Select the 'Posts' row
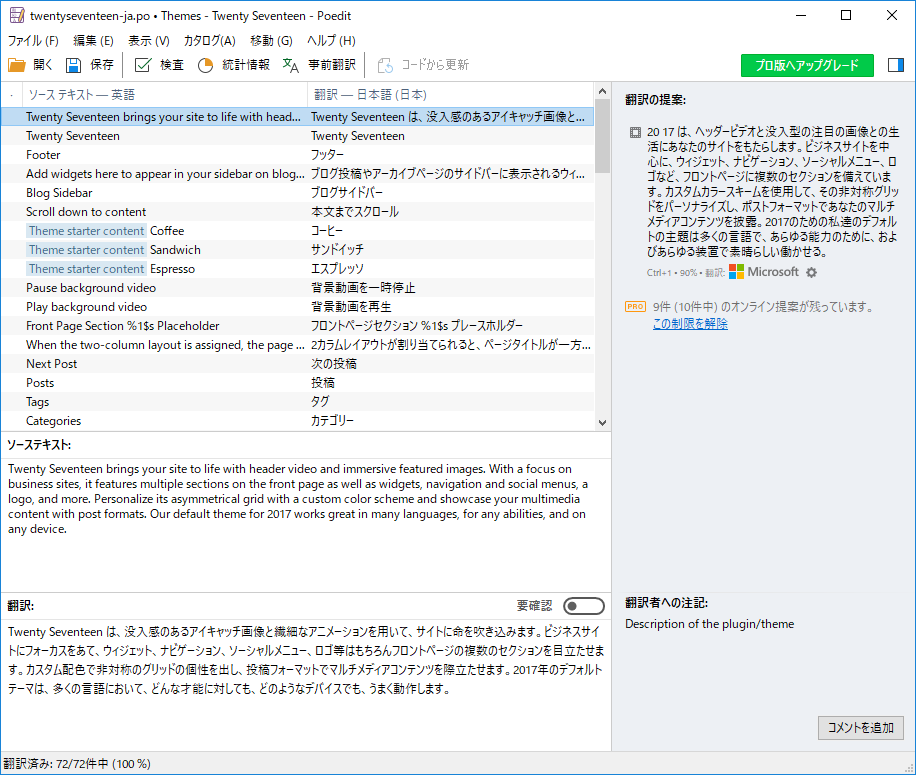The width and height of the screenshot is (916, 775). 298,383
